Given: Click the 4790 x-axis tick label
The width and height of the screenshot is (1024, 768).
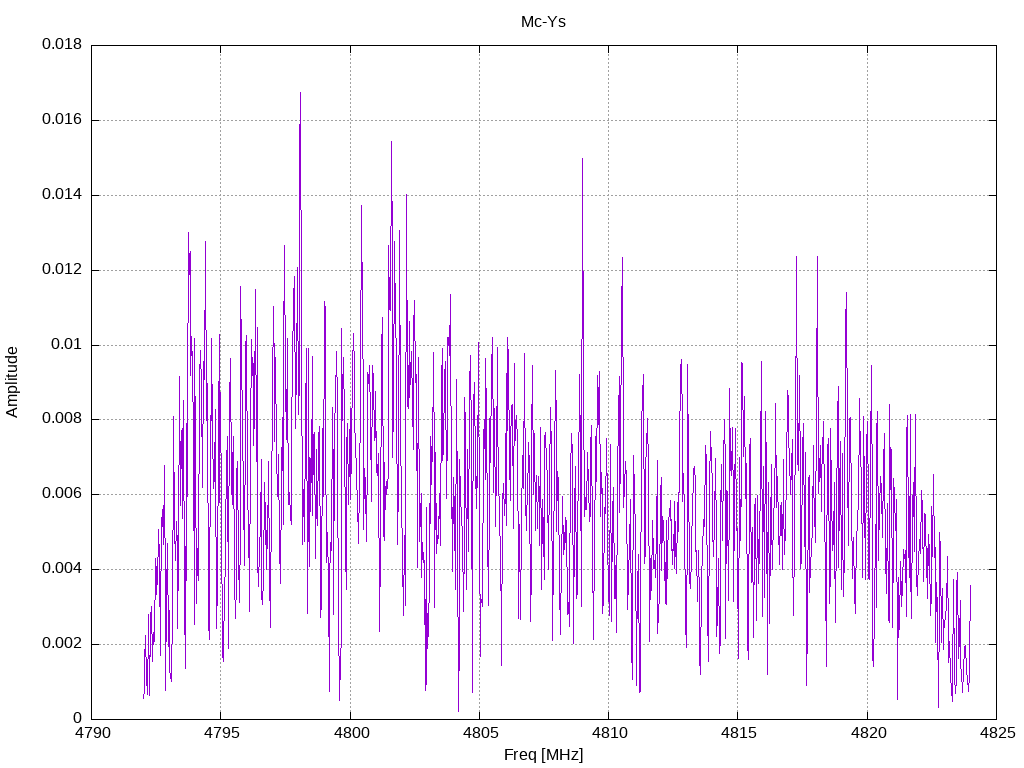Looking at the screenshot, I should click(x=92, y=733).
